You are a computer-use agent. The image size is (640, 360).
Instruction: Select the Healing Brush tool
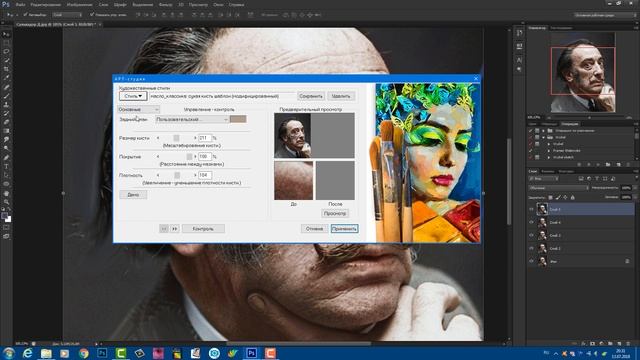click(6, 87)
